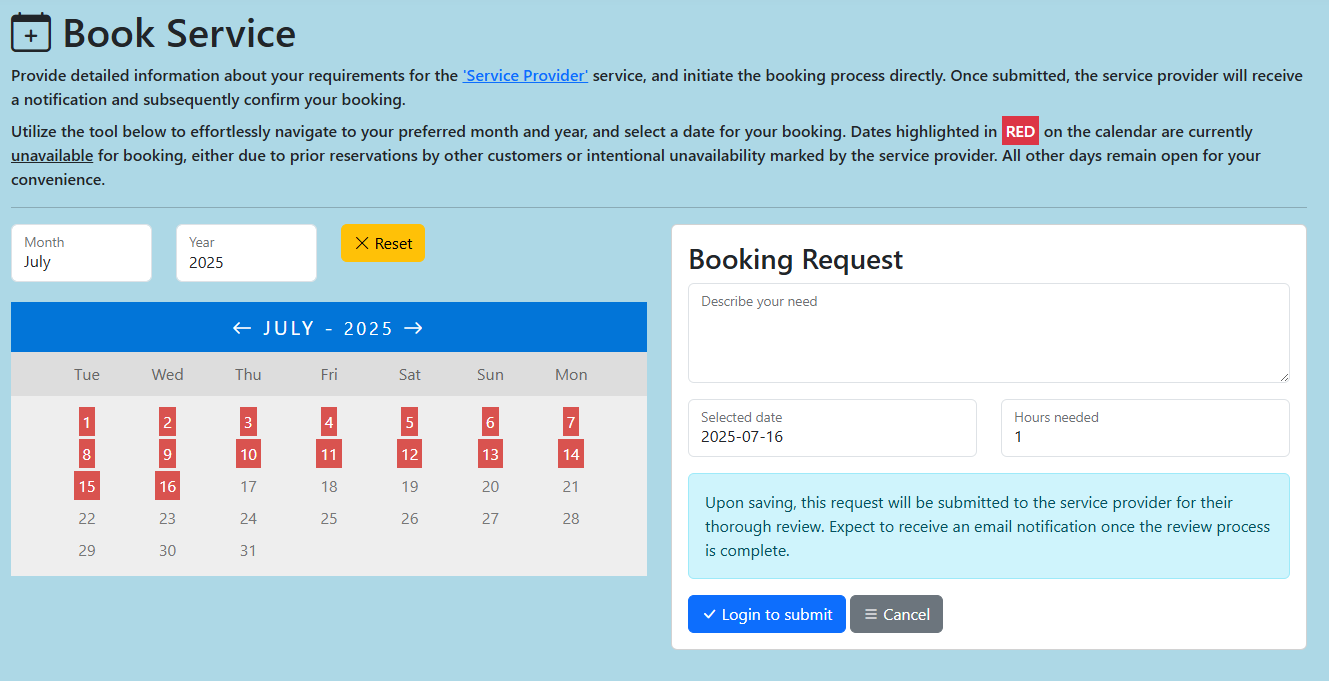Open the Month dropdown showing July
This screenshot has width=1329, height=681.
tap(81, 253)
